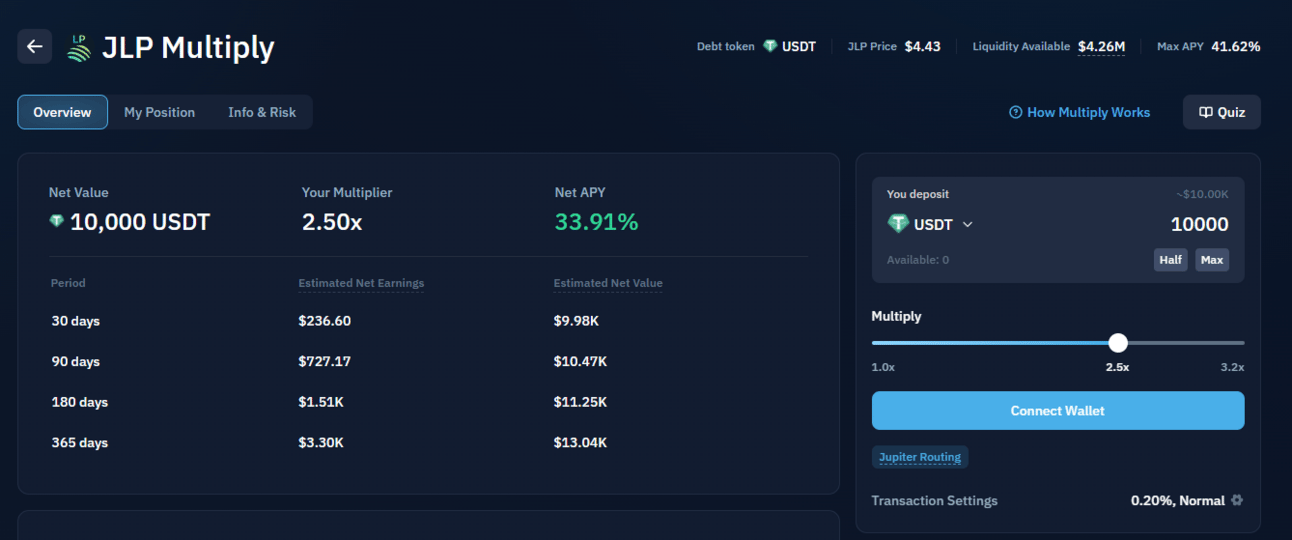Click the Max amount button
The width and height of the screenshot is (1292, 540).
[1212, 260]
